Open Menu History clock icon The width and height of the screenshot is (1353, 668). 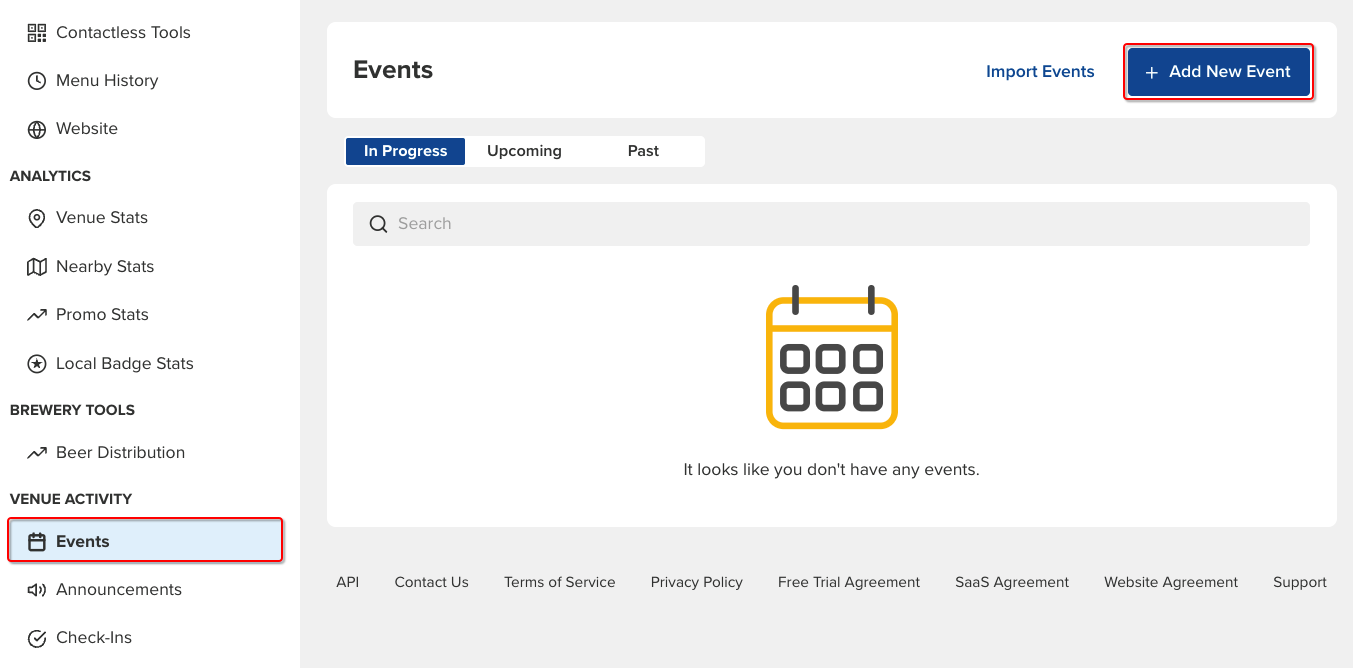click(x=37, y=81)
